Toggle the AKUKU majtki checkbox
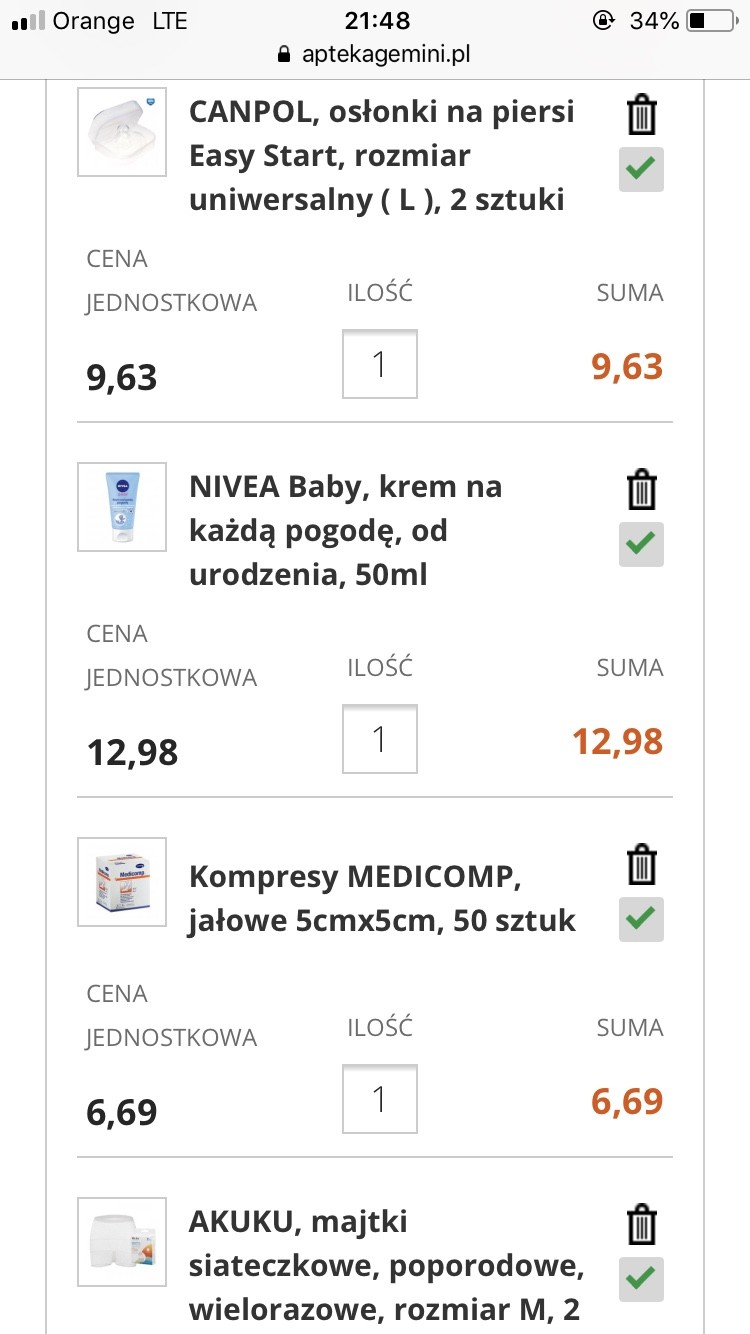Screen dimensions: 750x1334 [641, 1278]
